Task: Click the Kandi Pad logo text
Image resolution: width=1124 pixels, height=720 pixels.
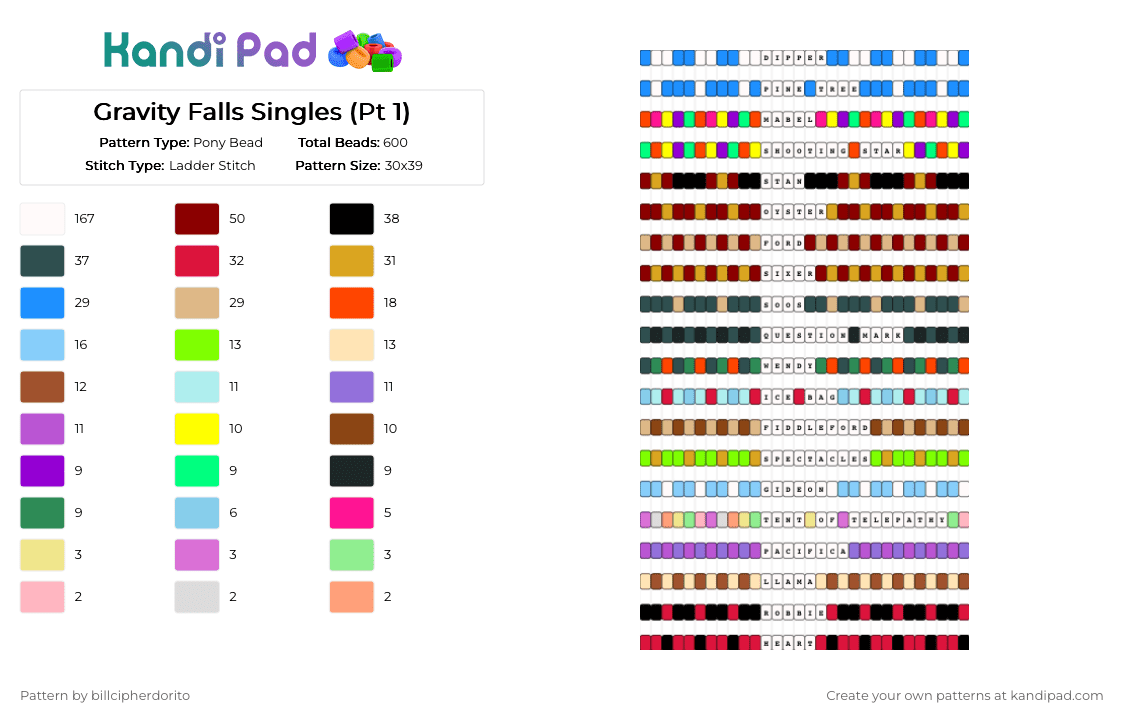Action: [x=210, y=50]
